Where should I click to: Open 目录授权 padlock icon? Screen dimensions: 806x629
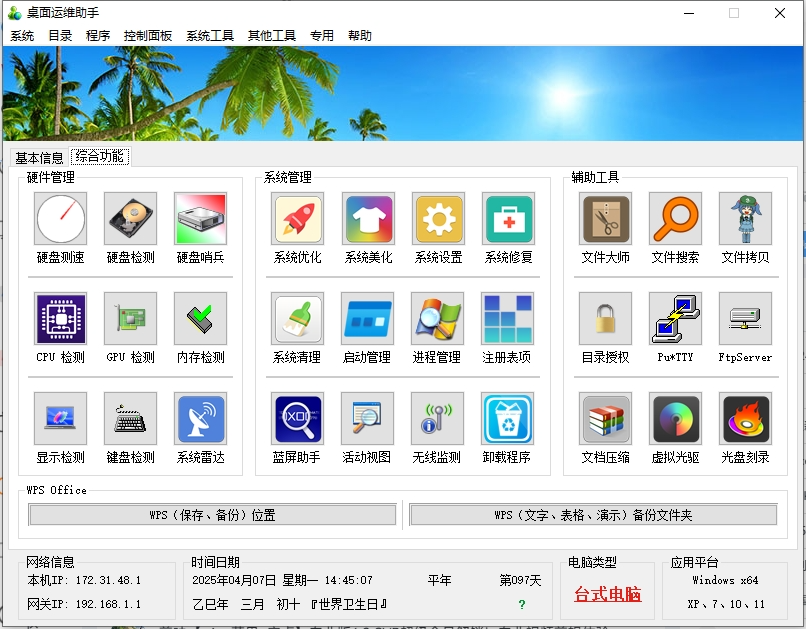click(605, 319)
